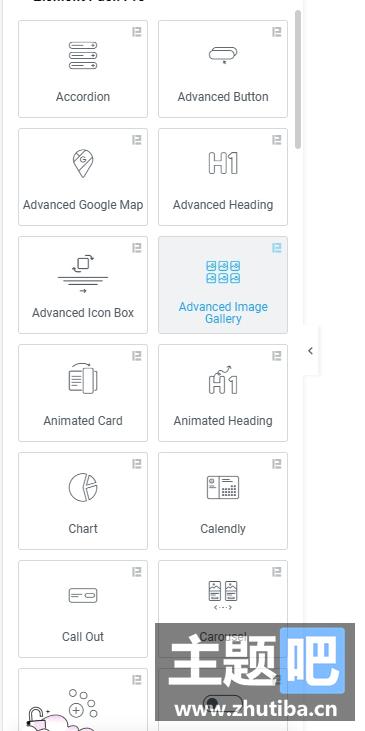Pick the Call Out widget

point(83,609)
